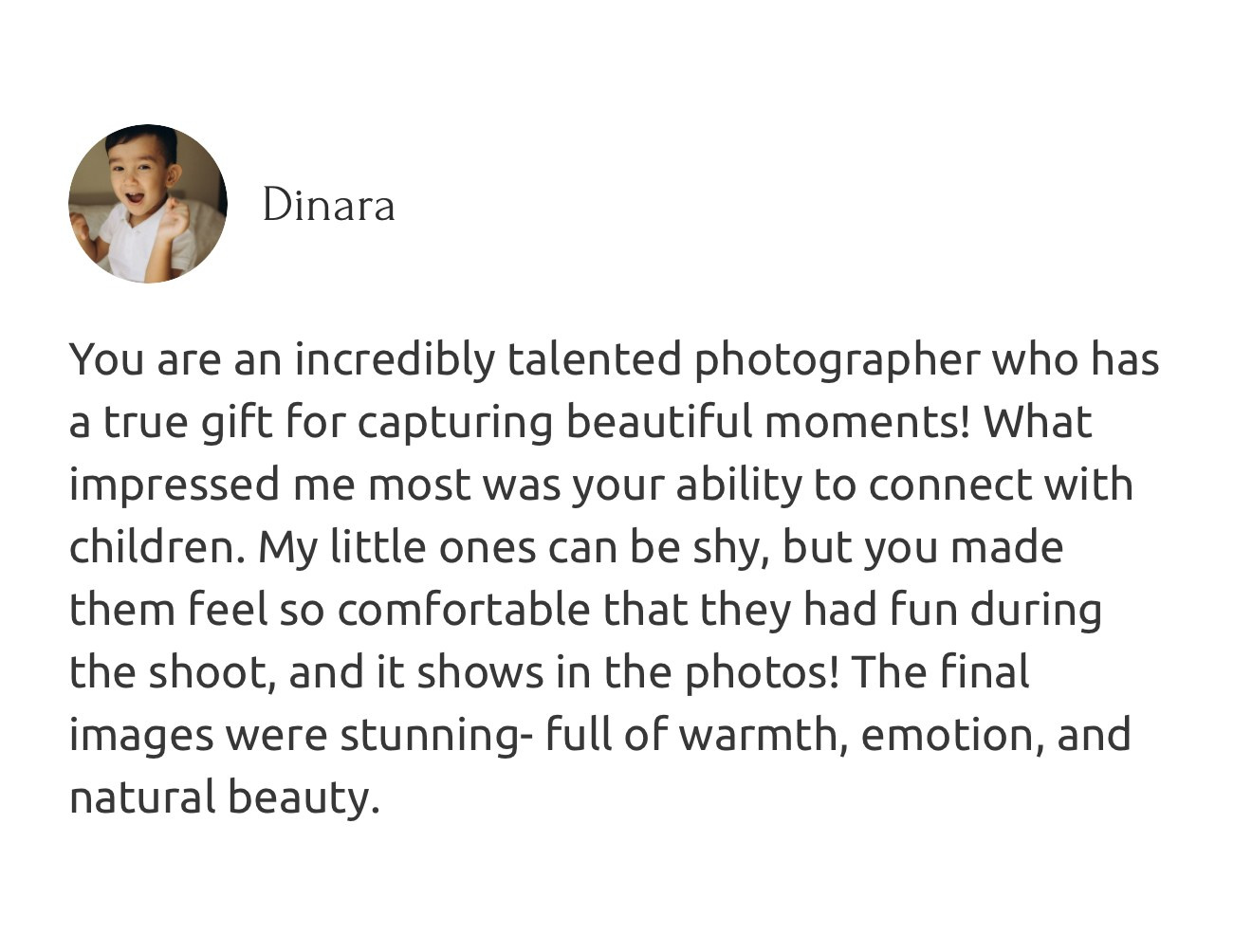Click Dinara's circular profile photo
1252x952 pixels.
click(x=147, y=204)
